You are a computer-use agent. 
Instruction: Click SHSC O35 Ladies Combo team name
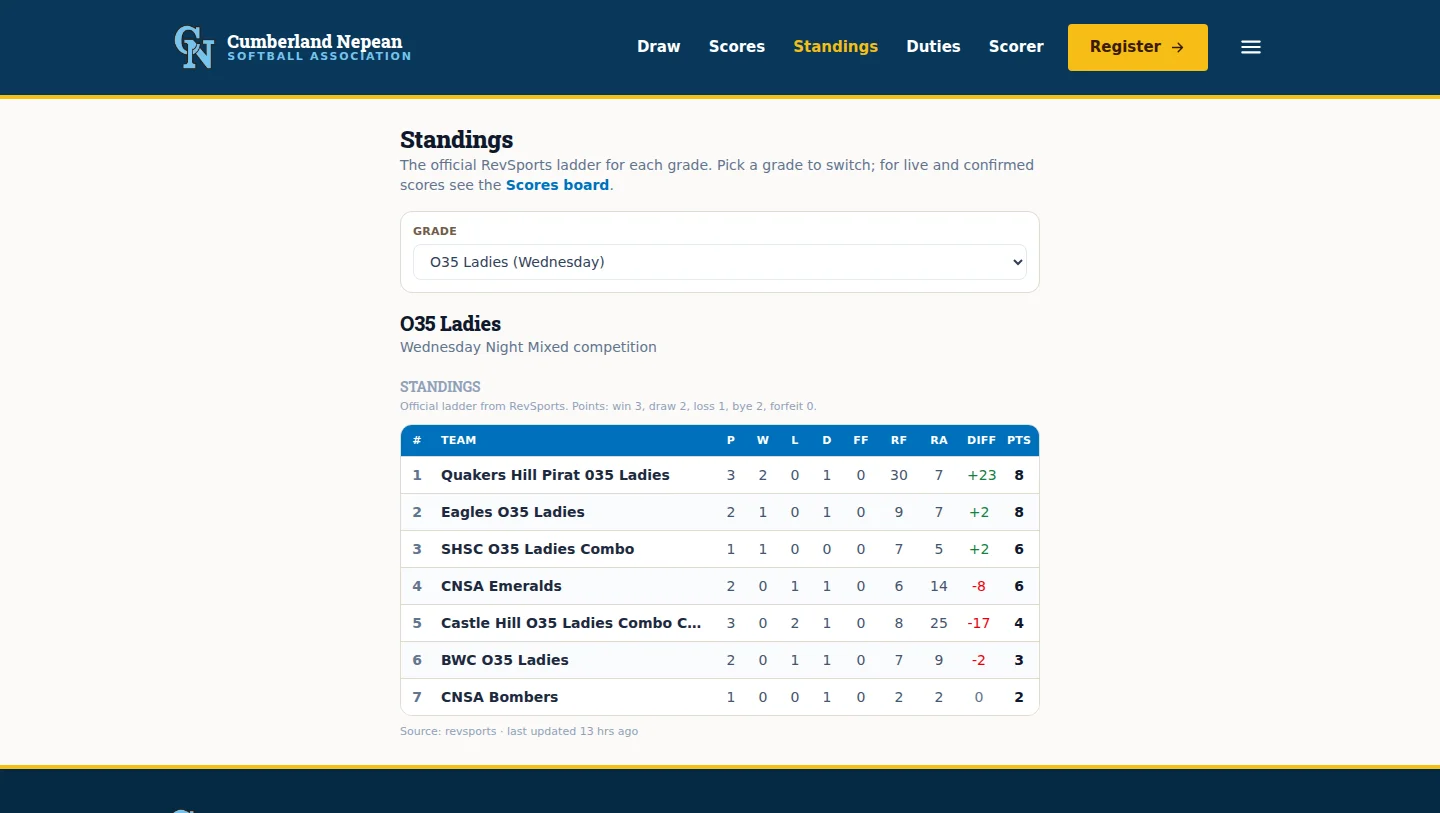tap(538, 549)
